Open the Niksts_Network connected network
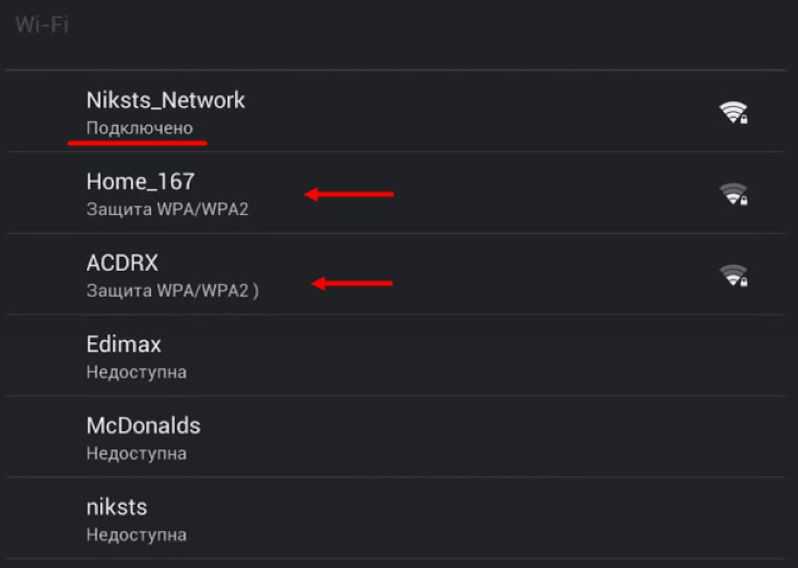This screenshot has height=568, width=798. (x=395, y=111)
